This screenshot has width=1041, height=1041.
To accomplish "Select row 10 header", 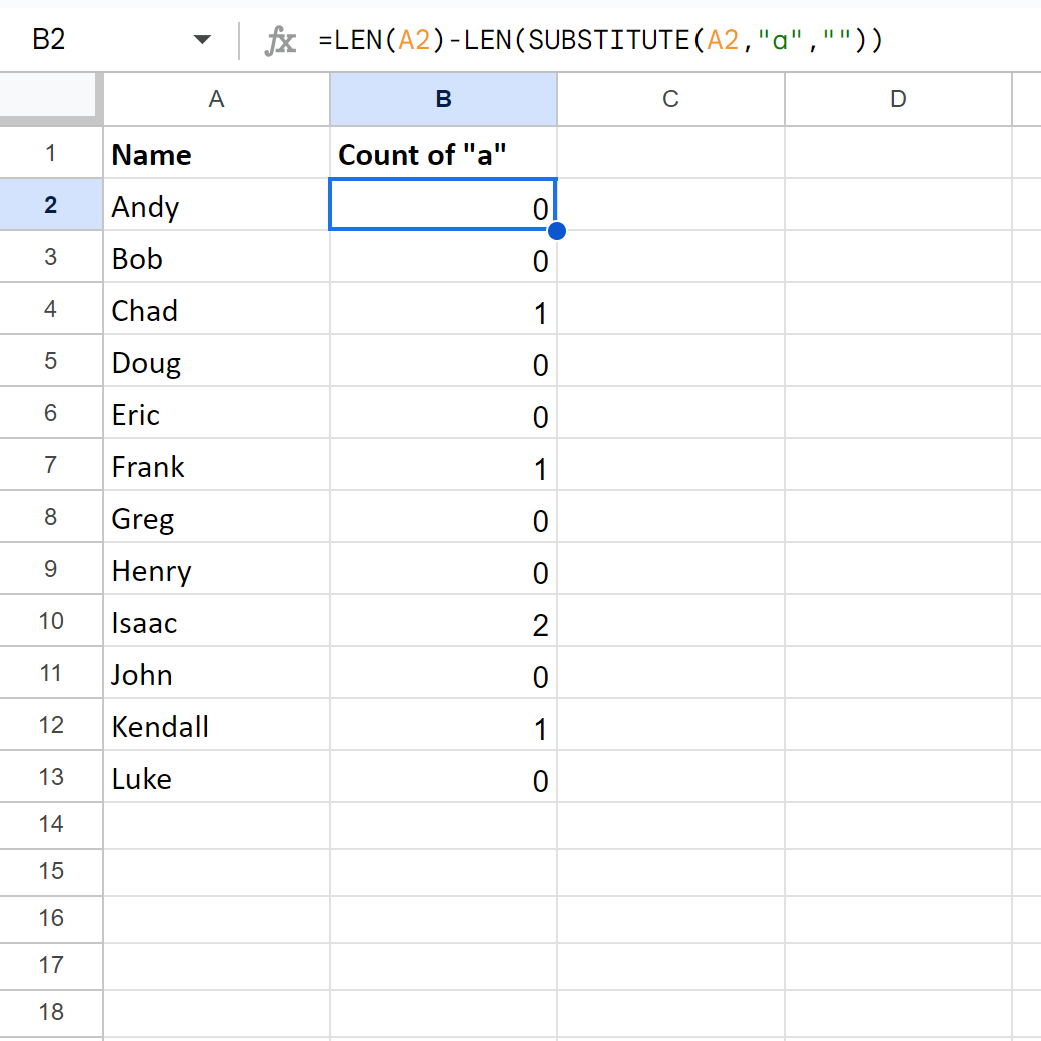I will click(51, 621).
